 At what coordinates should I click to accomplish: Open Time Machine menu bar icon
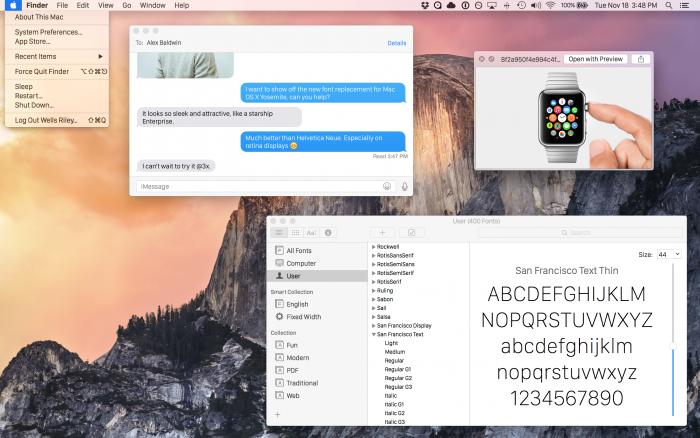521,5
